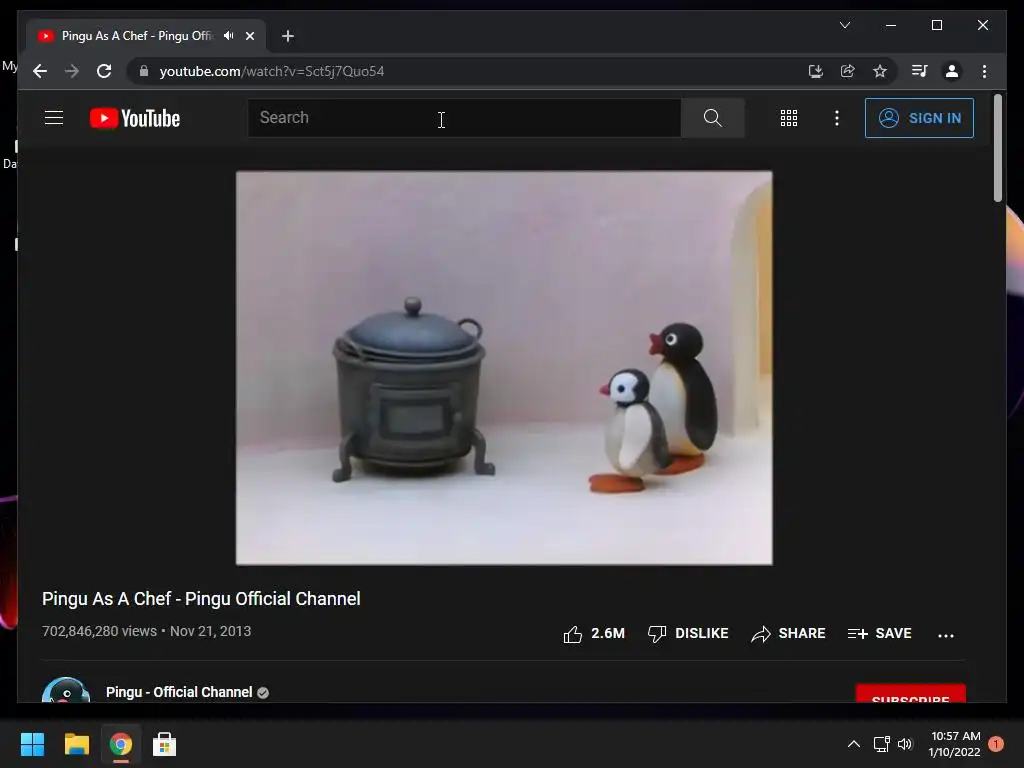This screenshot has width=1024, height=768.
Task: Open Chrome media controls icon
Action: point(920,71)
